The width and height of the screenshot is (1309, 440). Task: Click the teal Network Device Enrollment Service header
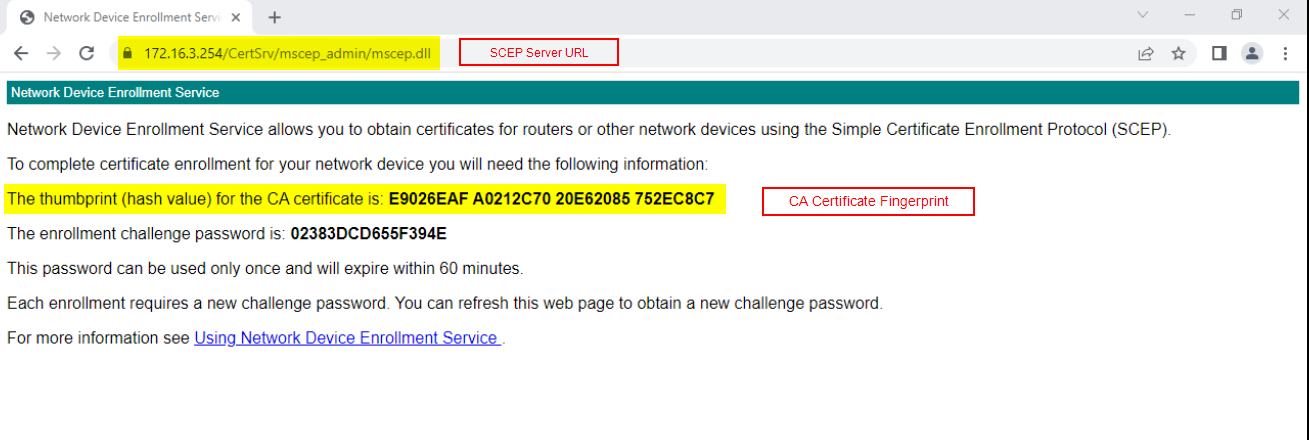pos(654,92)
